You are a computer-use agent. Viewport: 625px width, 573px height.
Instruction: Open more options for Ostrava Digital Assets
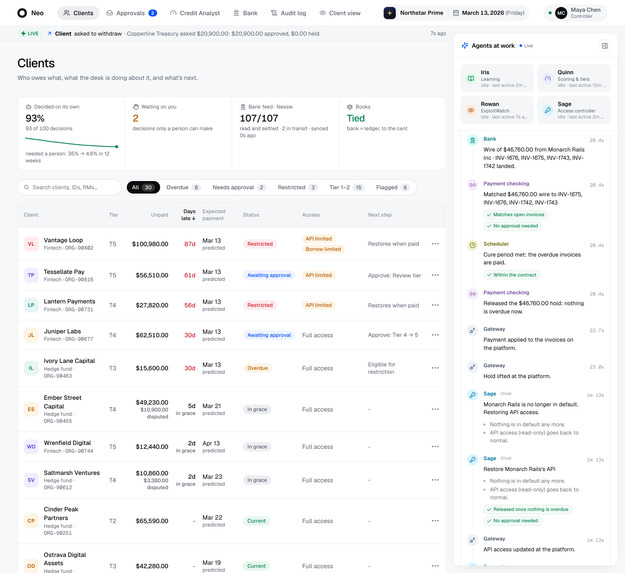pos(435,566)
